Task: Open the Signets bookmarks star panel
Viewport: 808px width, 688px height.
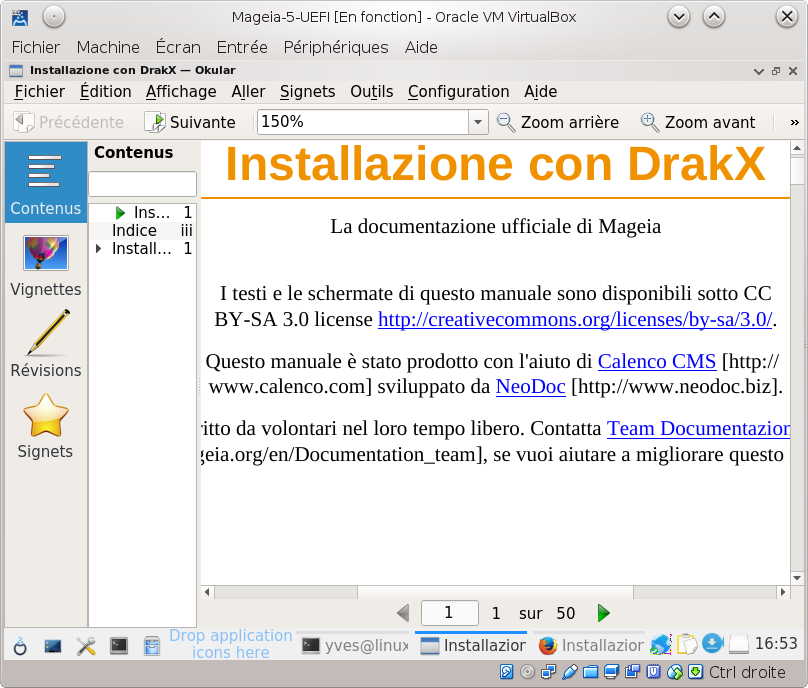Action: 45,427
